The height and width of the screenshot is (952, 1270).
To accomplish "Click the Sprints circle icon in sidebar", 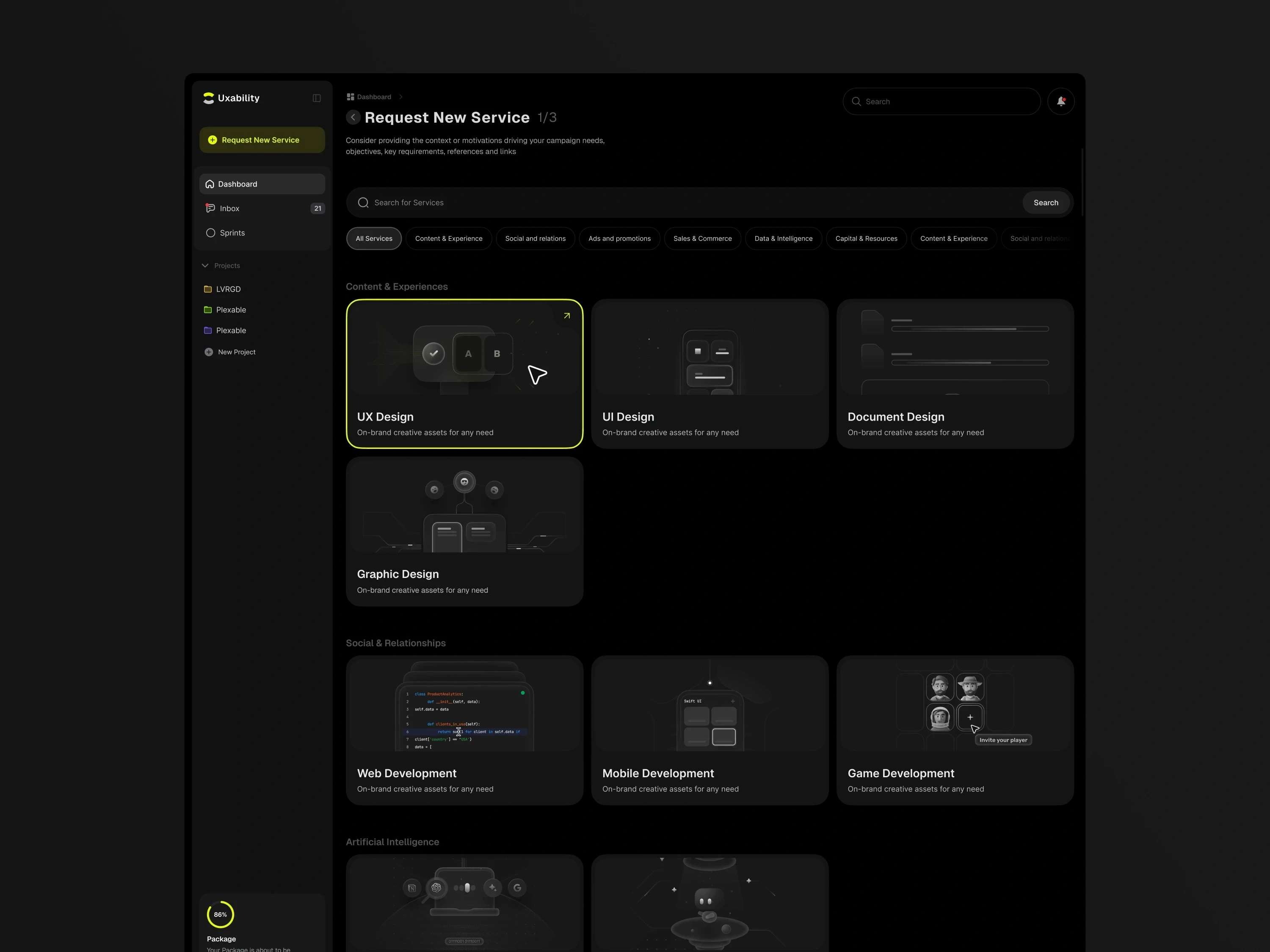I will click(x=210, y=233).
